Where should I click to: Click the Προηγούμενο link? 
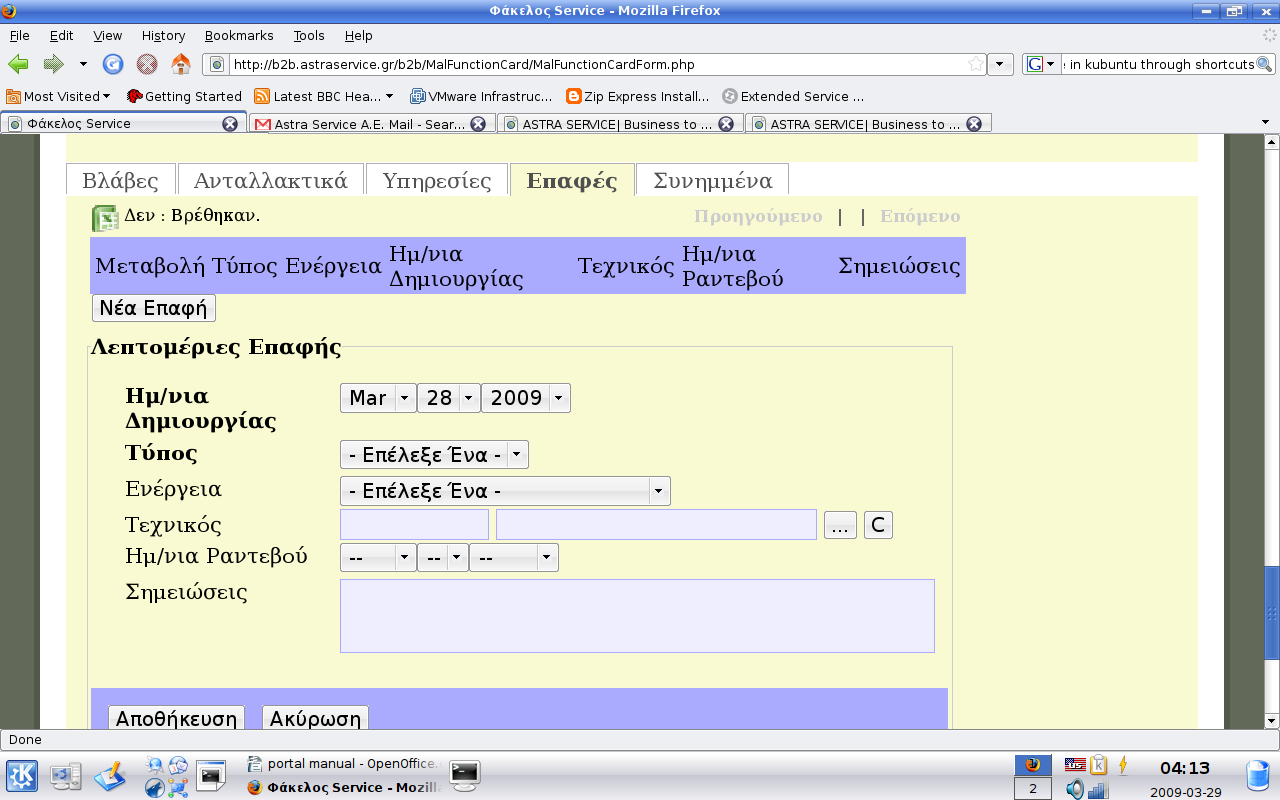point(758,216)
